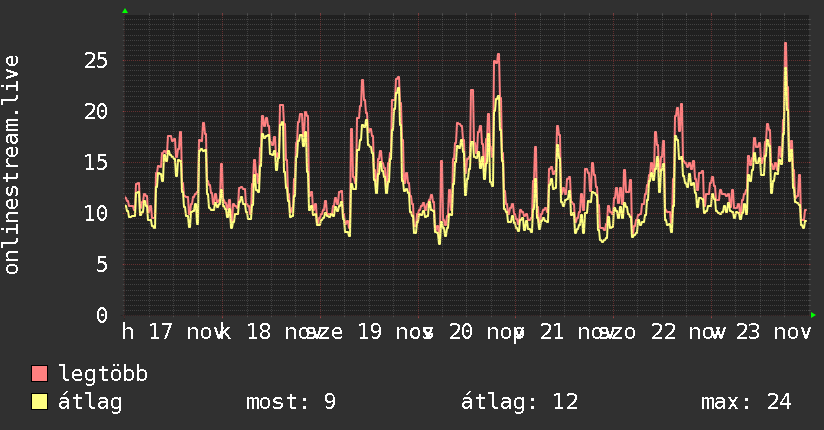824x430 pixels.
Task: Click the 'átlag: 12' average value
Action: [x=519, y=402]
